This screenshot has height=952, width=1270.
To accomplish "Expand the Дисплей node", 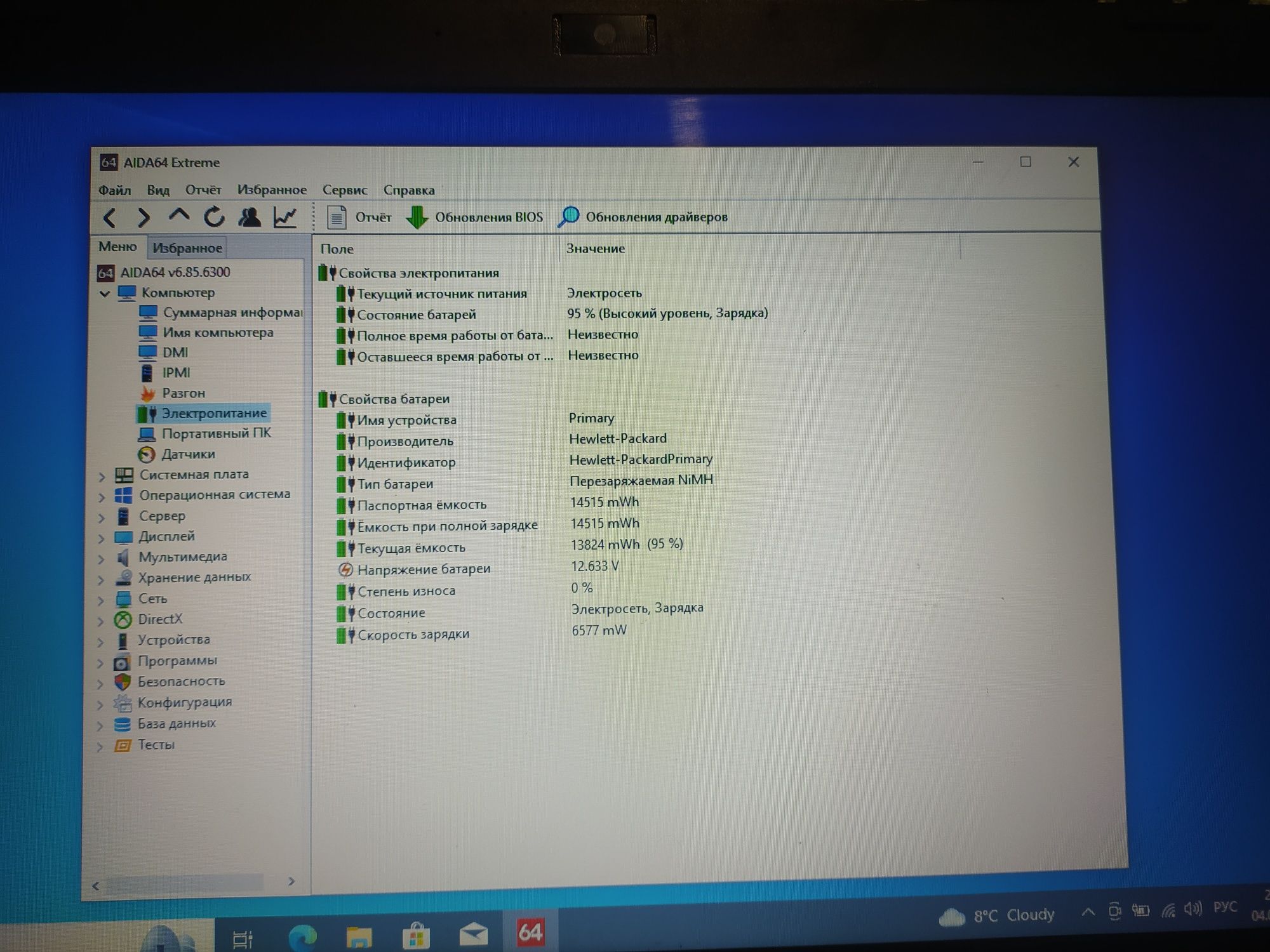I will point(102,539).
